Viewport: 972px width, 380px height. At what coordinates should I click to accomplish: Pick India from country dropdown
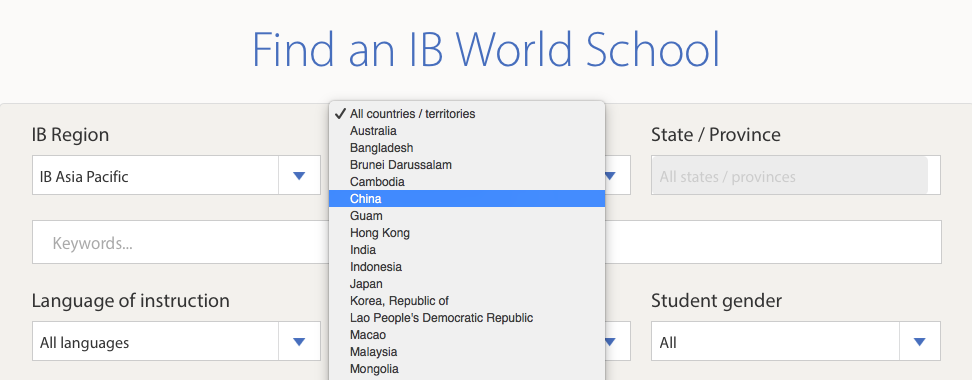(467, 250)
